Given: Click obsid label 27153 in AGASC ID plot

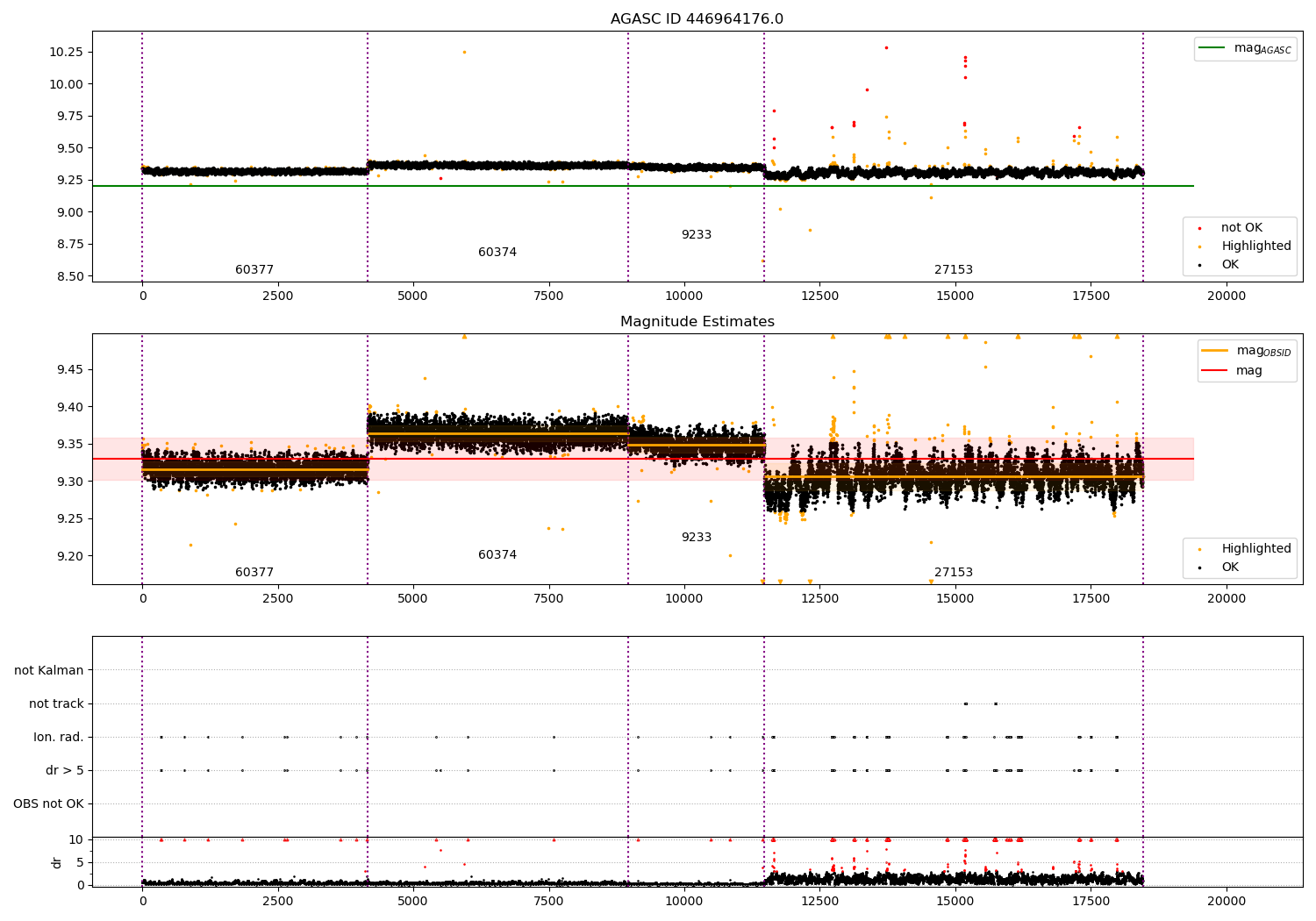Looking at the screenshot, I should [954, 270].
